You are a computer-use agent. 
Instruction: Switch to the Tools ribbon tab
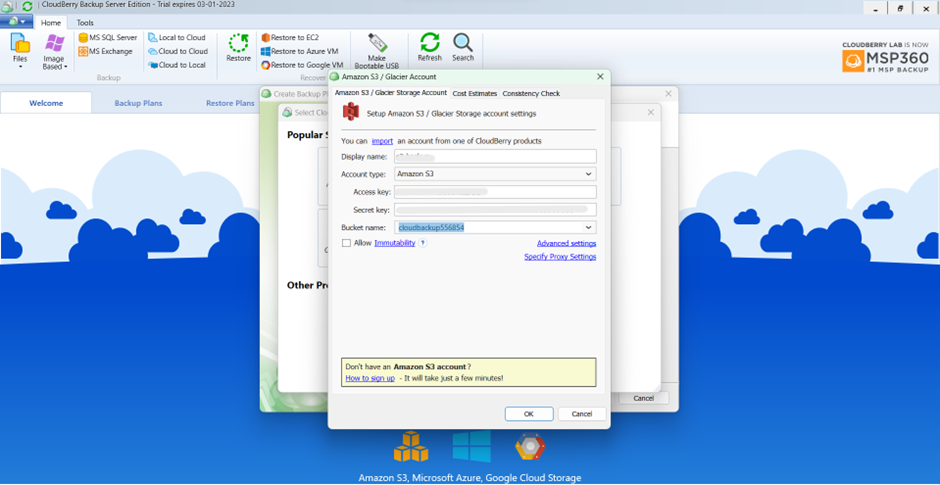pyautogui.click(x=85, y=23)
